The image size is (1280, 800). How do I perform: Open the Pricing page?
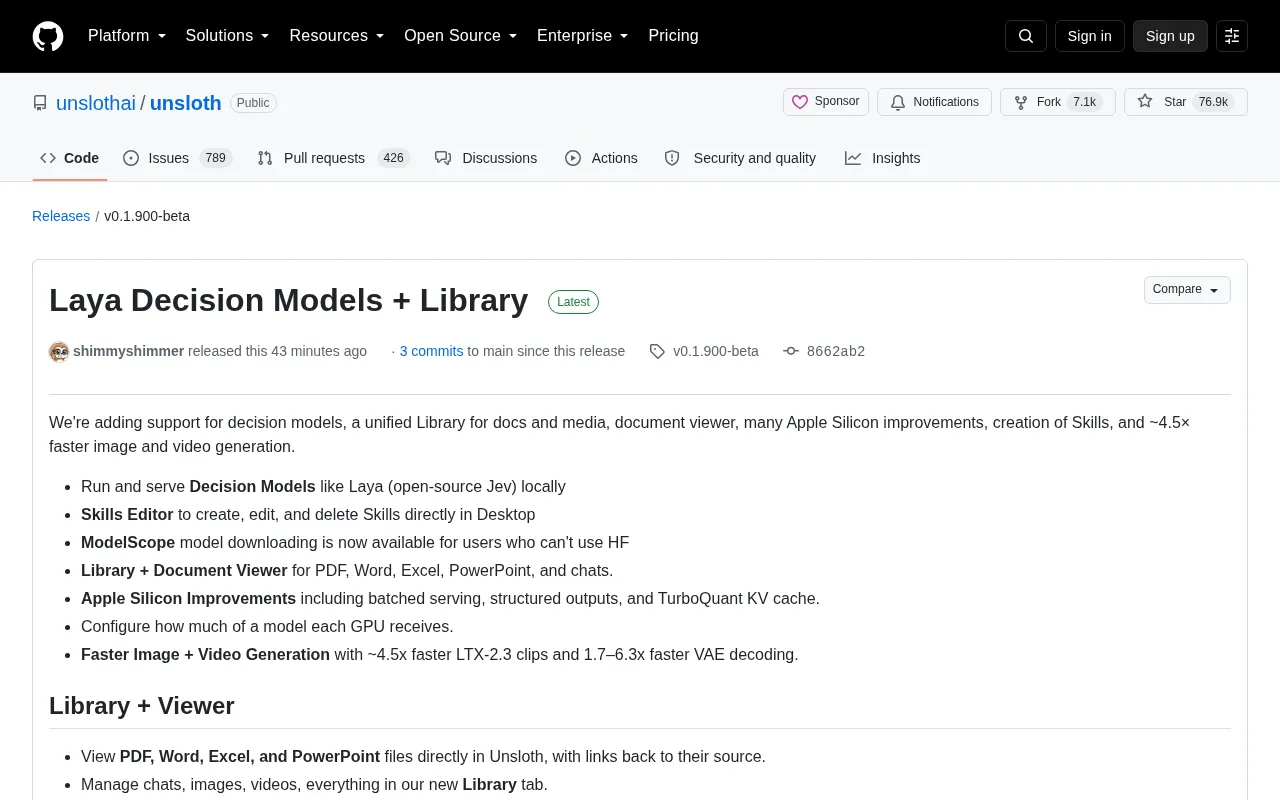673,36
